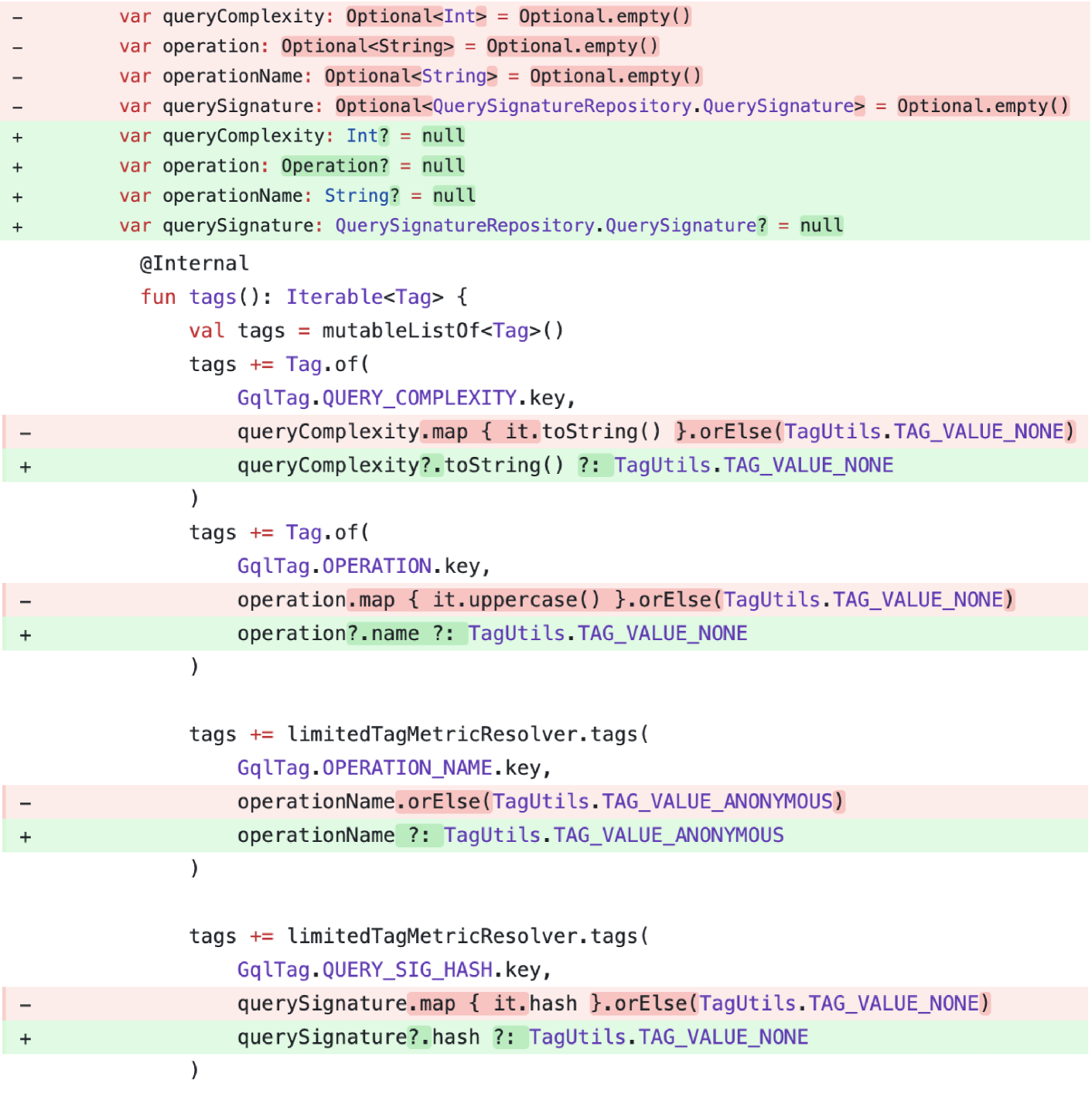Select the 'GqlTag.QUERY_SIG_HASH.key,' line

pos(394,970)
